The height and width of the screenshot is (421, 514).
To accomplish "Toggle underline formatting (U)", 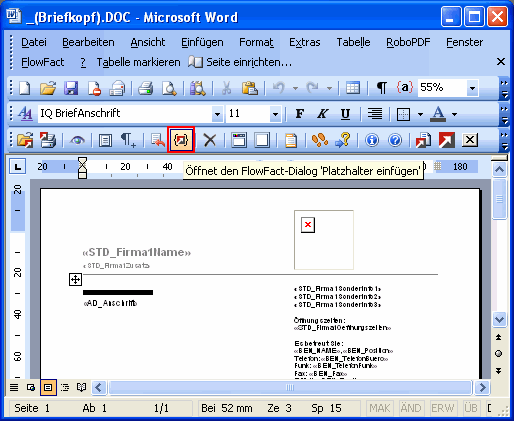I will point(345,114).
